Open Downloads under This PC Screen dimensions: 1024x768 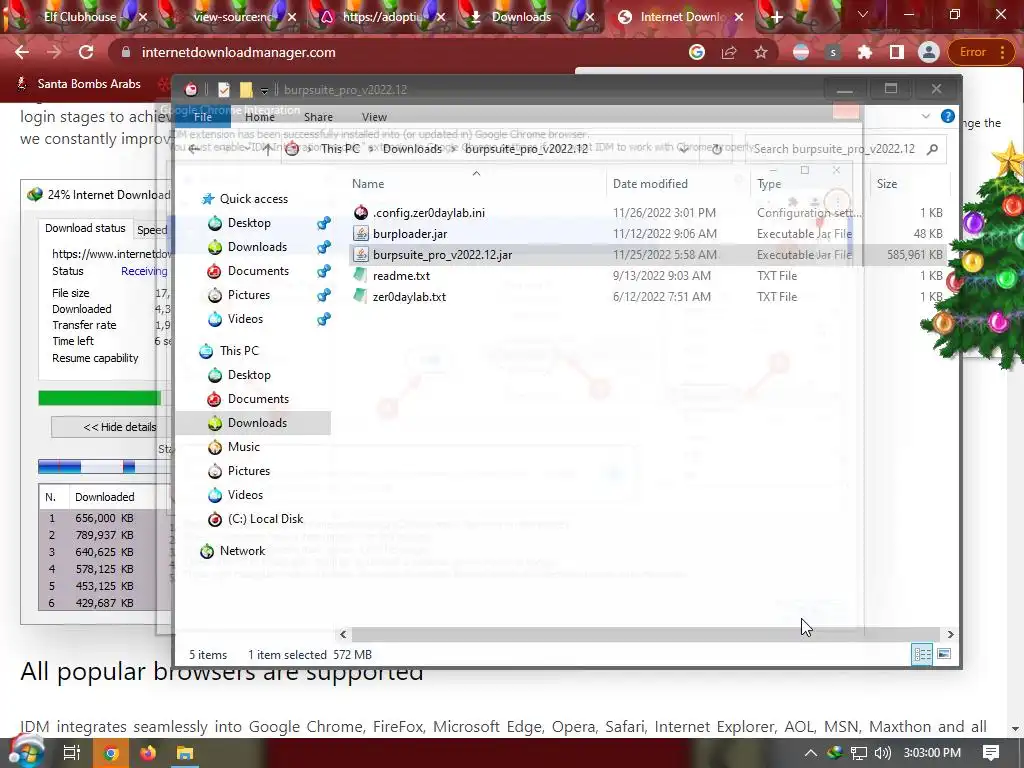257,423
